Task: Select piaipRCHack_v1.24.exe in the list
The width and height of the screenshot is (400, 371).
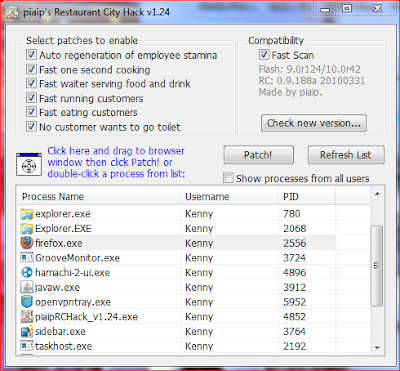Action: (86, 317)
